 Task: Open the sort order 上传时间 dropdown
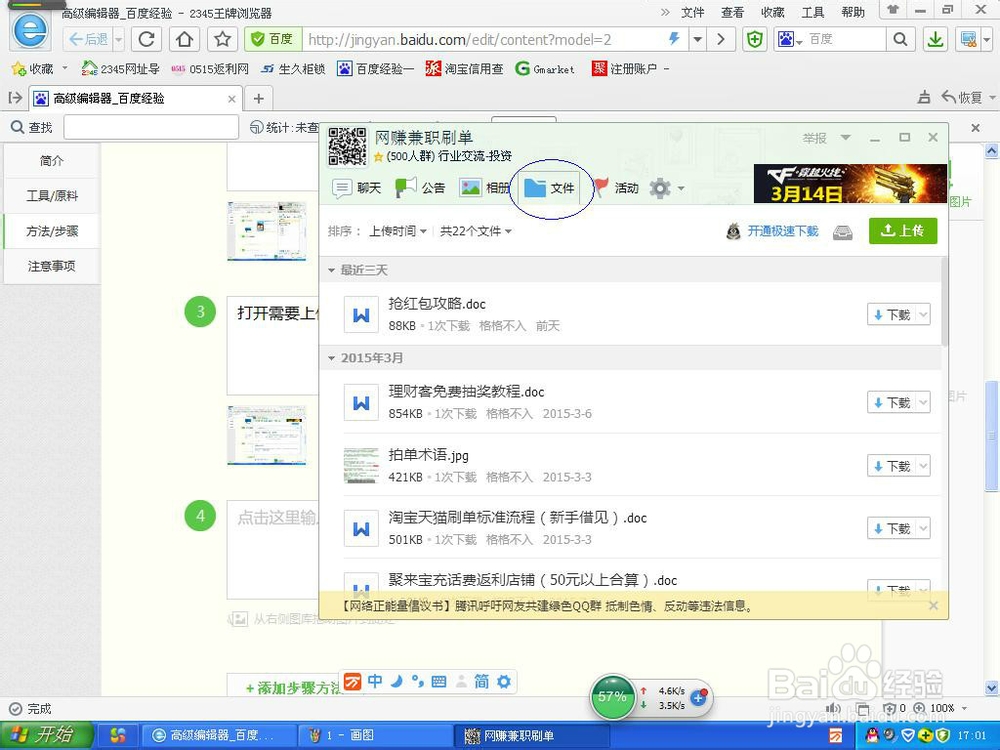click(x=398, y=231)
